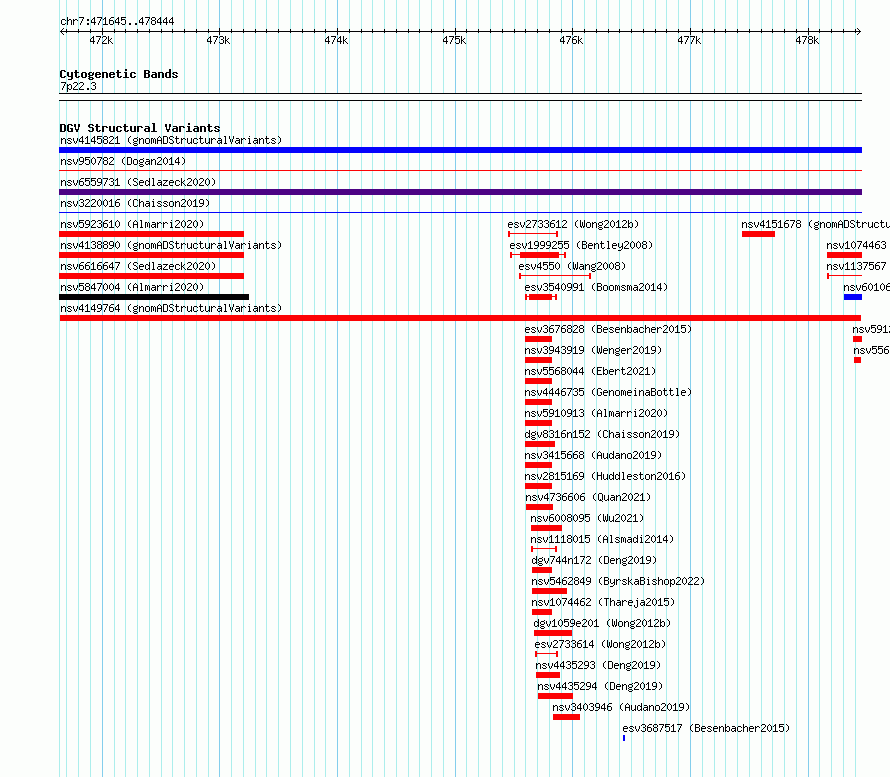
Task: Click the 472k ruler tick label
Action: pos(101,40)
